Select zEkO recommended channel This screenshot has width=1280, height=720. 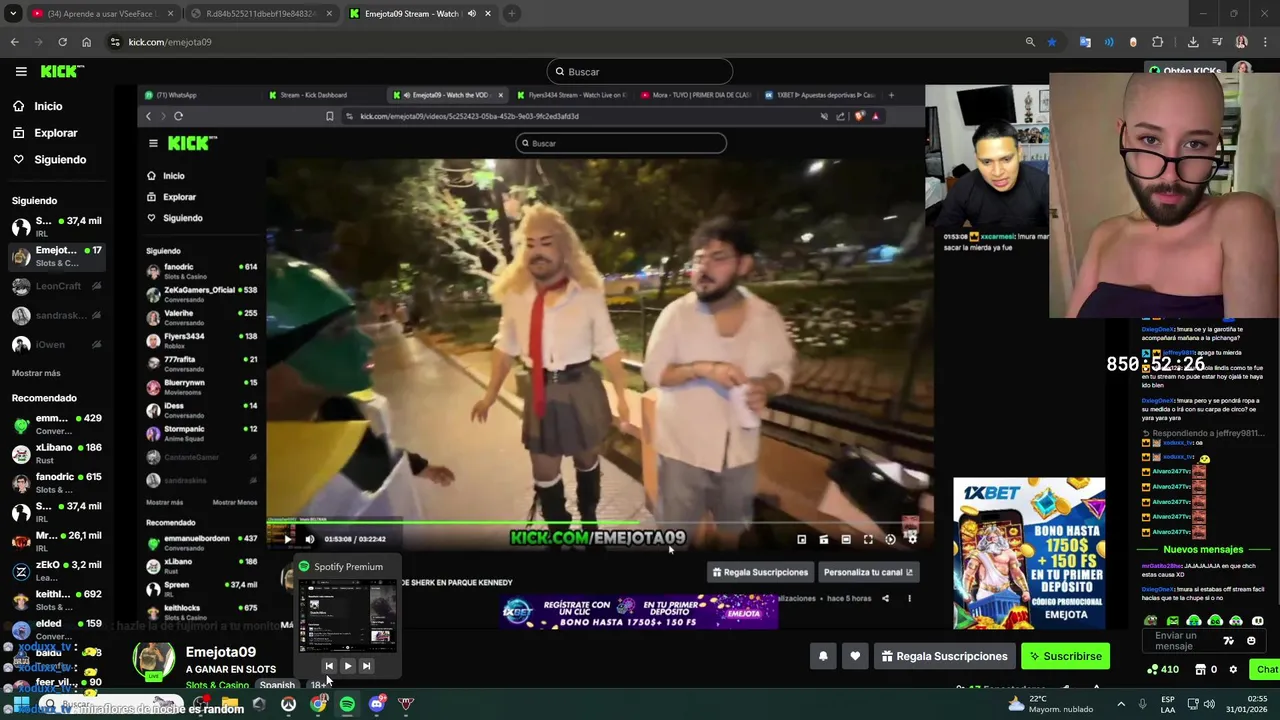57,571
